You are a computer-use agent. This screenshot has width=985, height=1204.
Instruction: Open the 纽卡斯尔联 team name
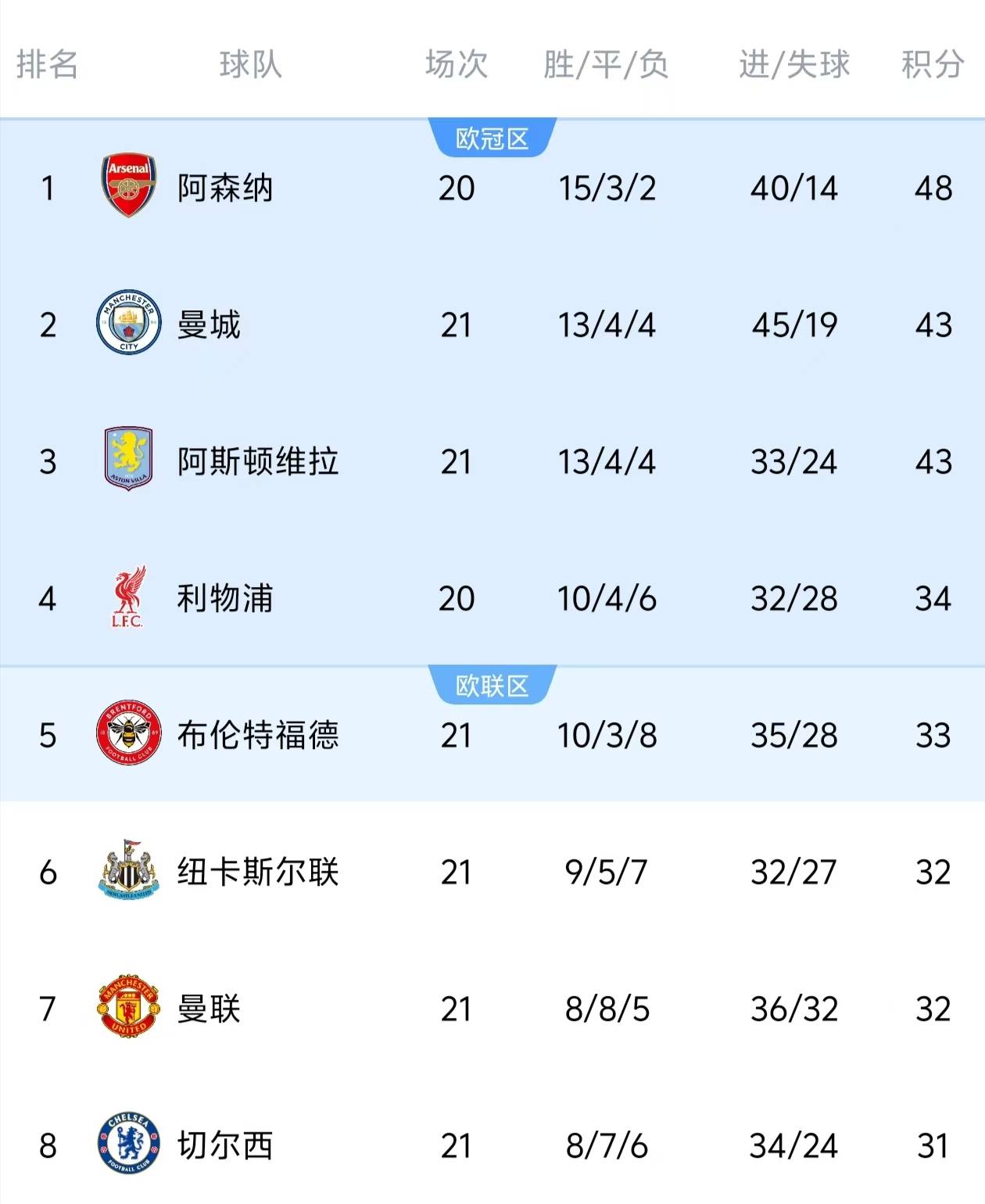coord(258,872)
